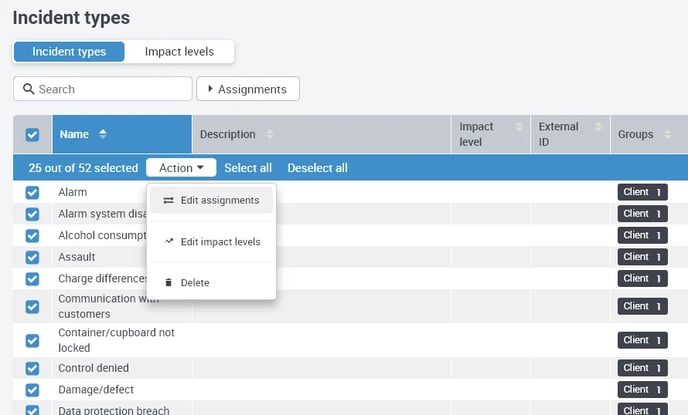Sort by the Groups column header
The height and width of the screenshot is (415, 688).
(x=649, y=134)
